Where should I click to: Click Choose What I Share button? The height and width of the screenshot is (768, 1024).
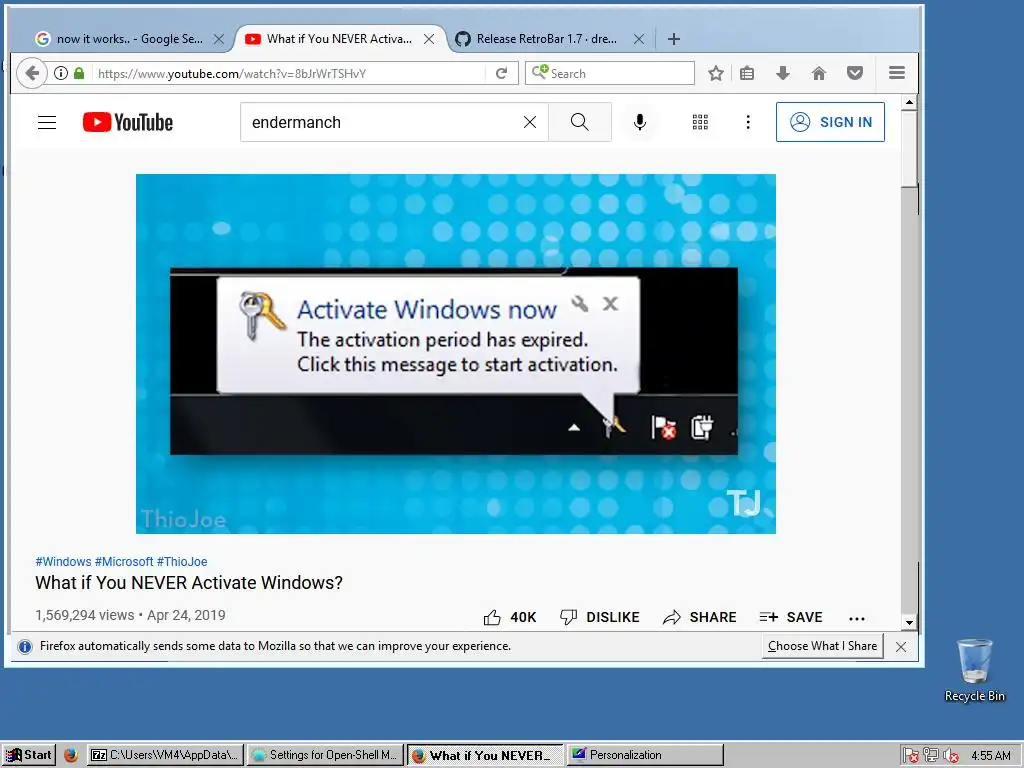click(x=822, y=646)
